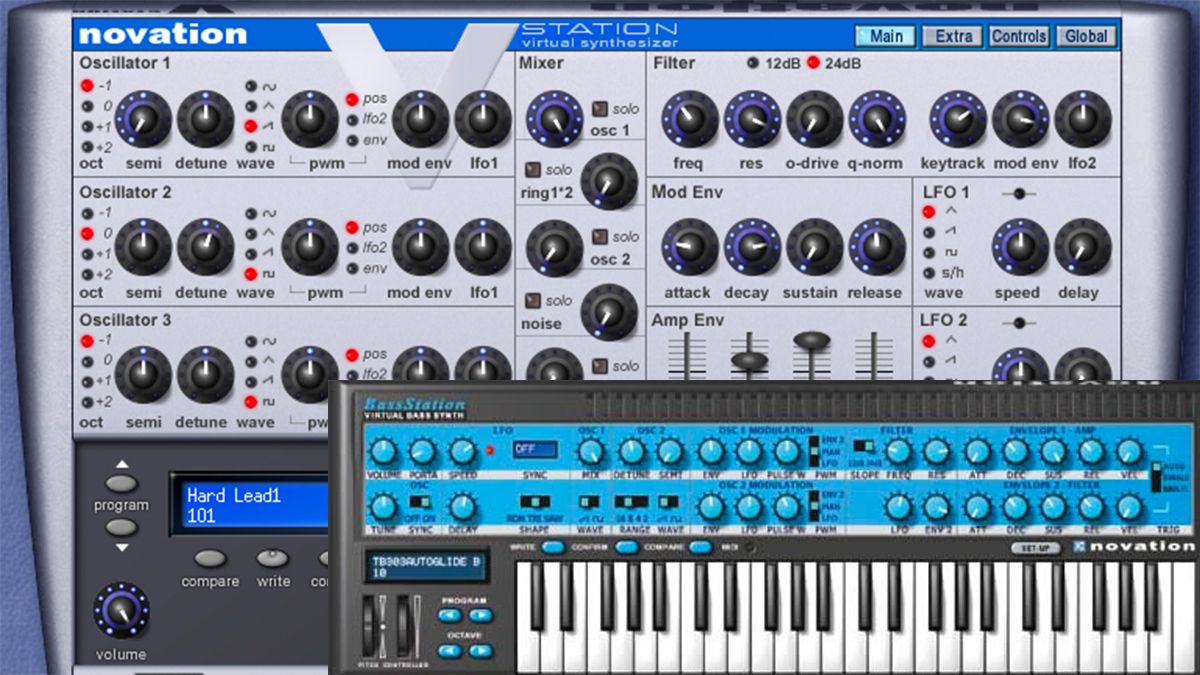Open the Controls tab in V-Station
Screen dimensions: 1200x675
click(x=1019, y=36)
